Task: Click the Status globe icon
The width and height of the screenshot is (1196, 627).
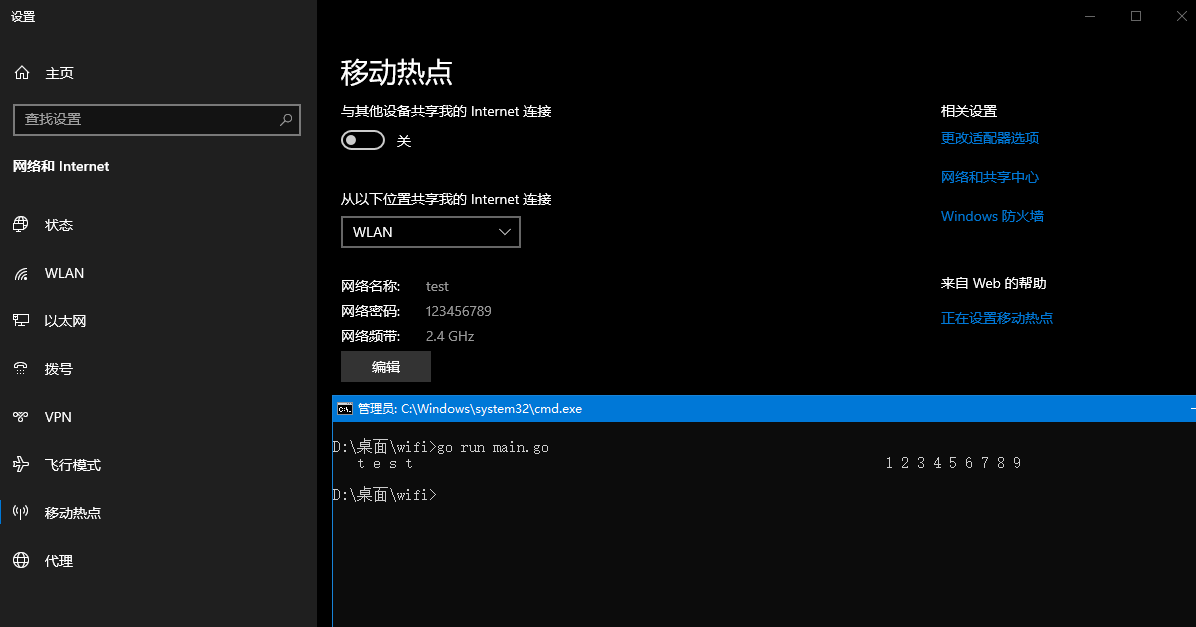Action: [21, 224]
